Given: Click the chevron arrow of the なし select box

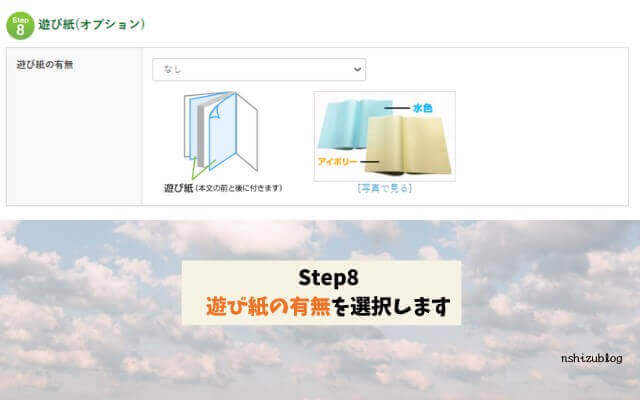Looking at the screenshot, I should coord(357,69).
